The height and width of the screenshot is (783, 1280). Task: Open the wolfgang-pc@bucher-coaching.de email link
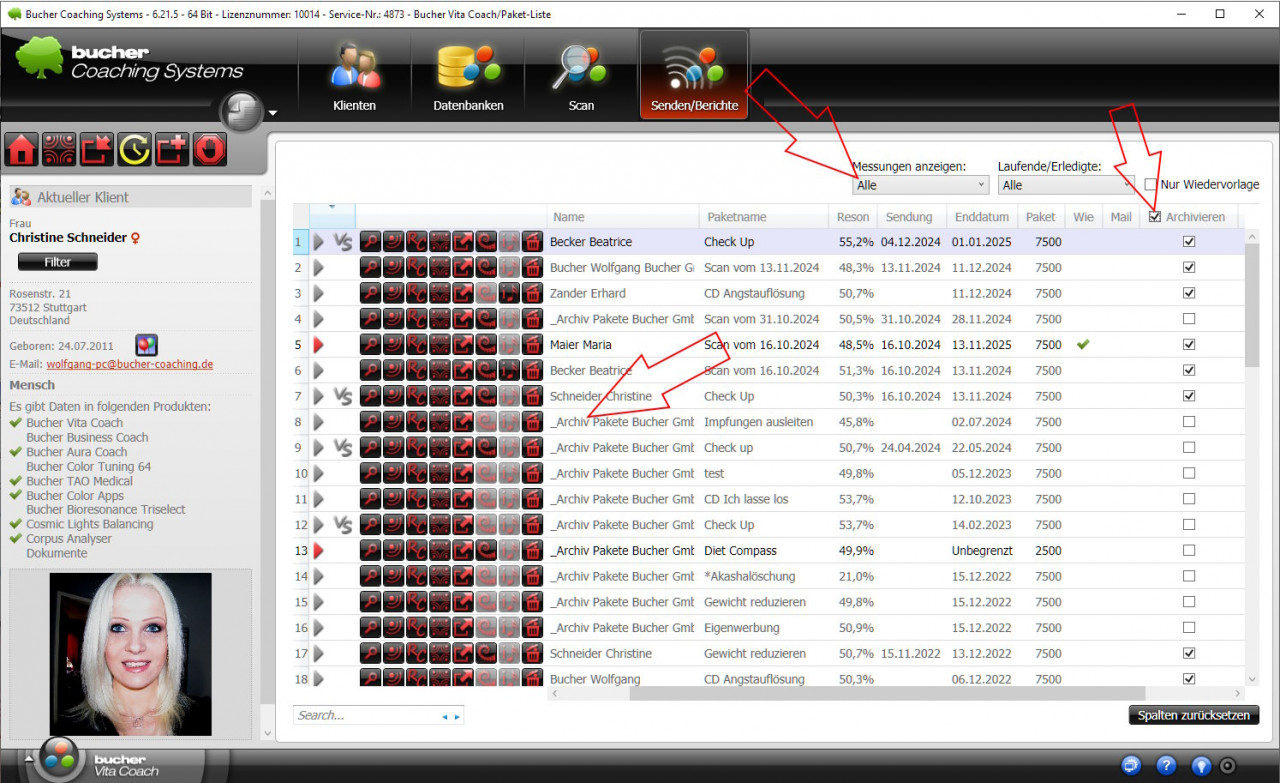click(x=129, y=365)
